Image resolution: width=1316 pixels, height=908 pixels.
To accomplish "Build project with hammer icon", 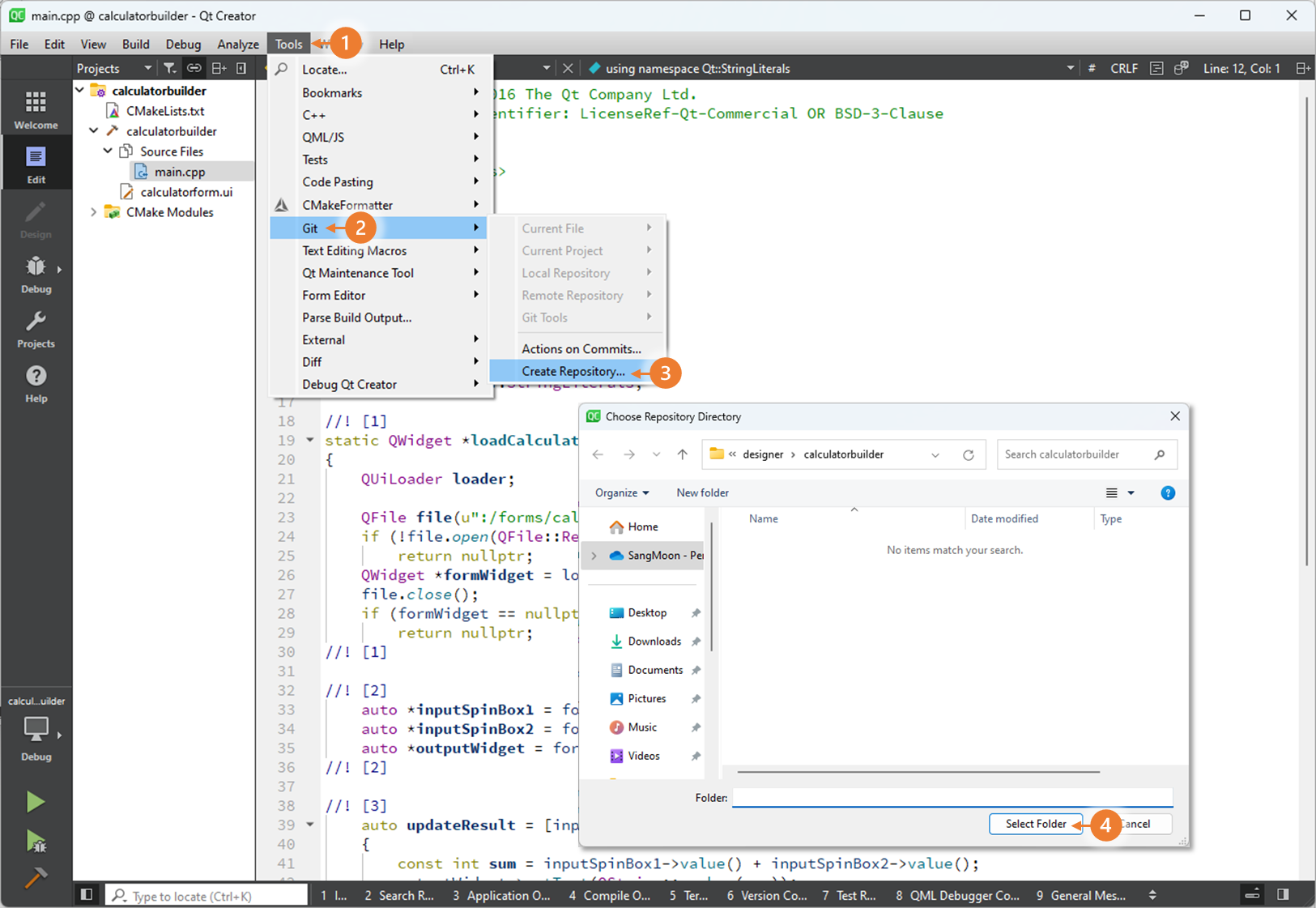I will 35,877.
